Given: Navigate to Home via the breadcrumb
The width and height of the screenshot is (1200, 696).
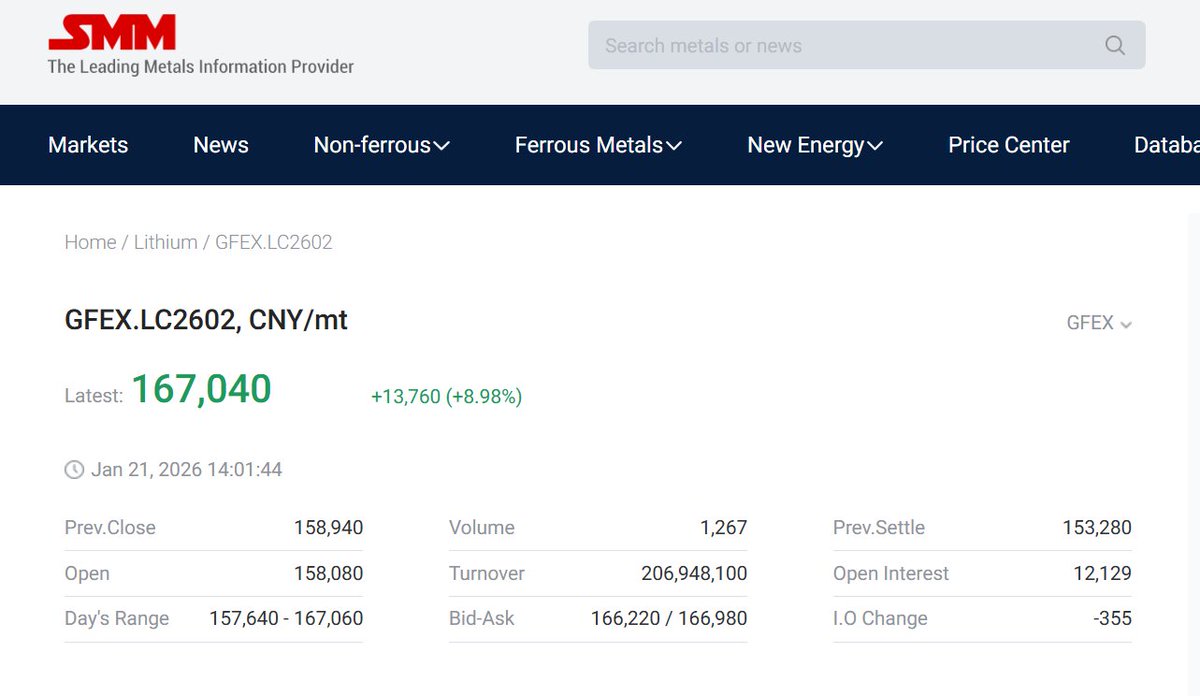Looking at the screenshot, I should pyautogui.click(x=90, y=241).
